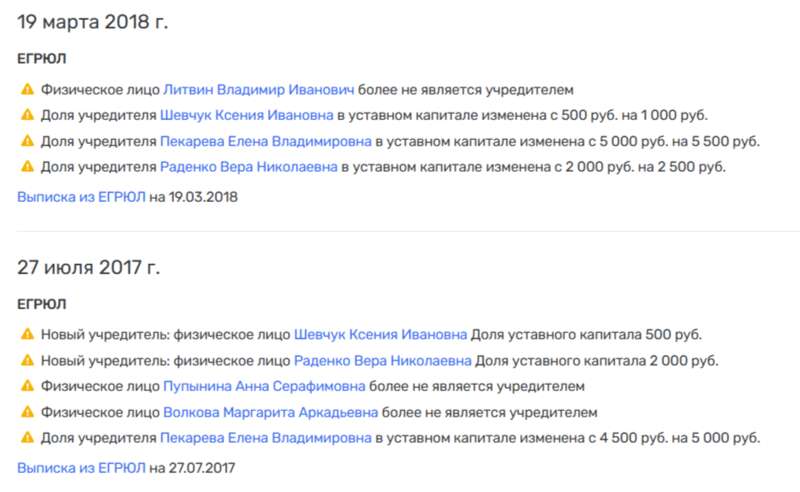Click warning icon for new founder Шевчук 500 руб.
This screenshot has width=800, height=492.
click(25, 333)
